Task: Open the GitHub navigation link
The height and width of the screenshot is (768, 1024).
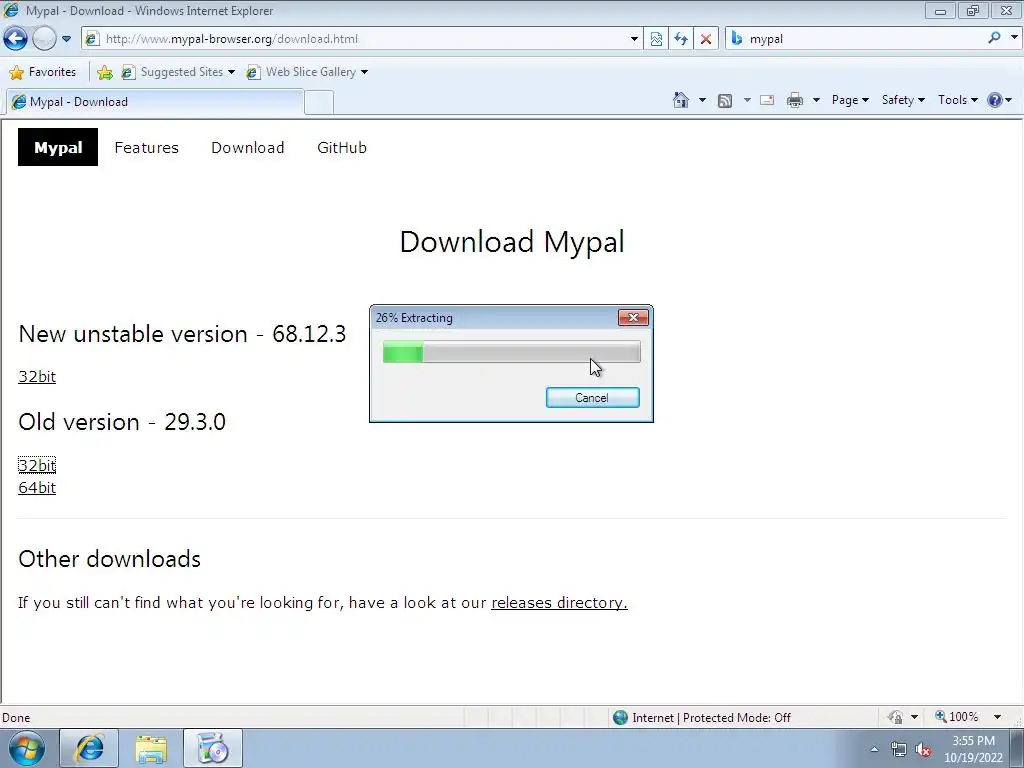Action: tap(342, 148)
